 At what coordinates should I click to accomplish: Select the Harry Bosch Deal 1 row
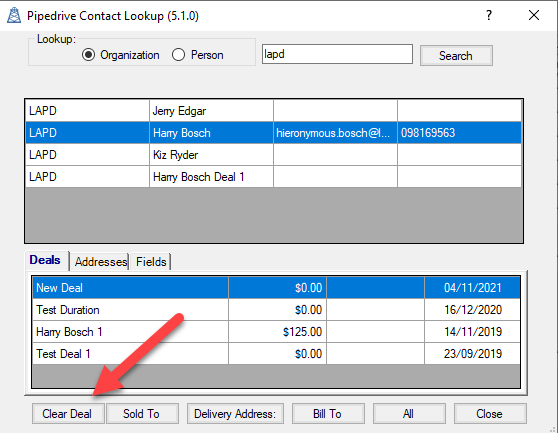(273, 177)
